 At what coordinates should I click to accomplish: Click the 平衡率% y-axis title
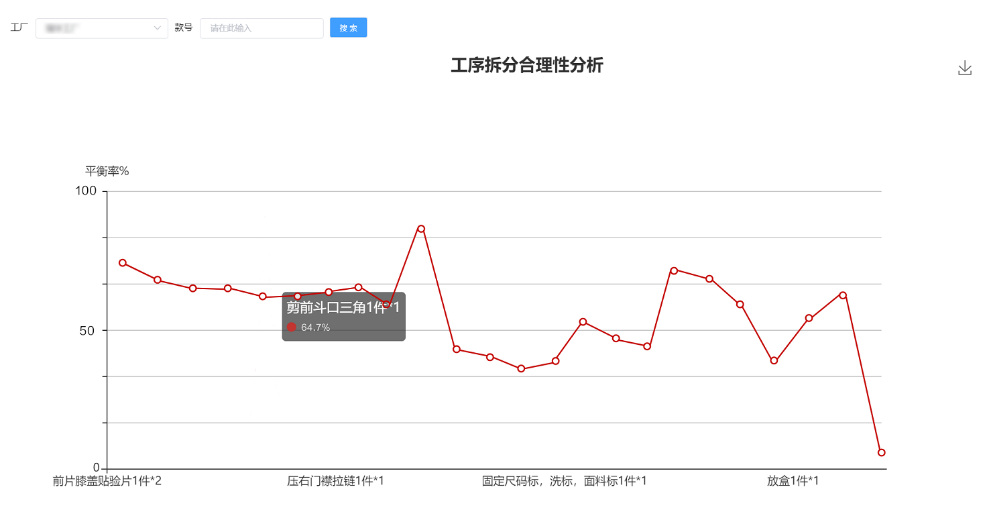(106, 171)
